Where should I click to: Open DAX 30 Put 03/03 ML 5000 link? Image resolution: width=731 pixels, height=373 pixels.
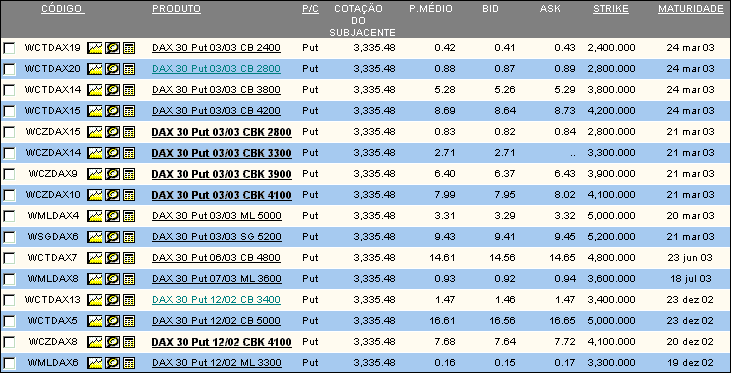click(x=217, y=216)
